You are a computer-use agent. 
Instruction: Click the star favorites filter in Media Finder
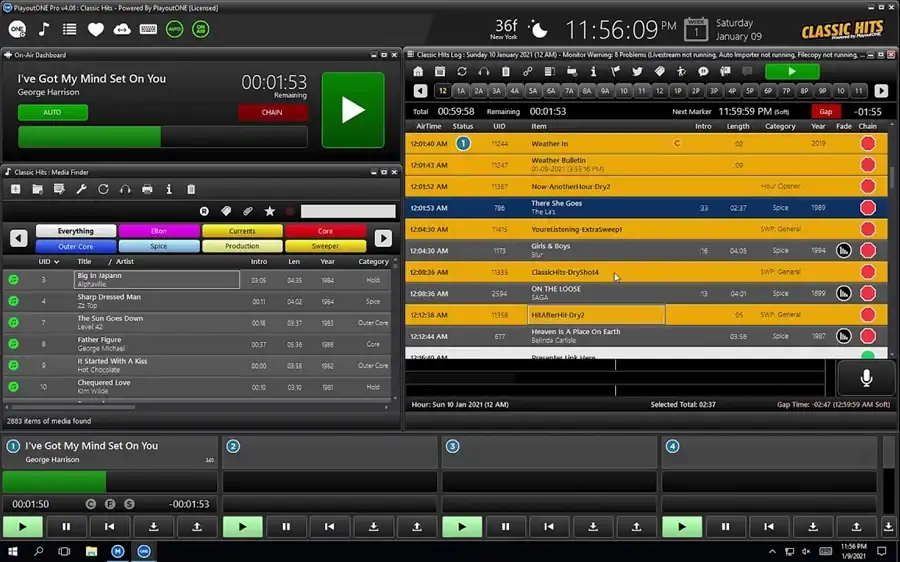(x=269, y=211)
